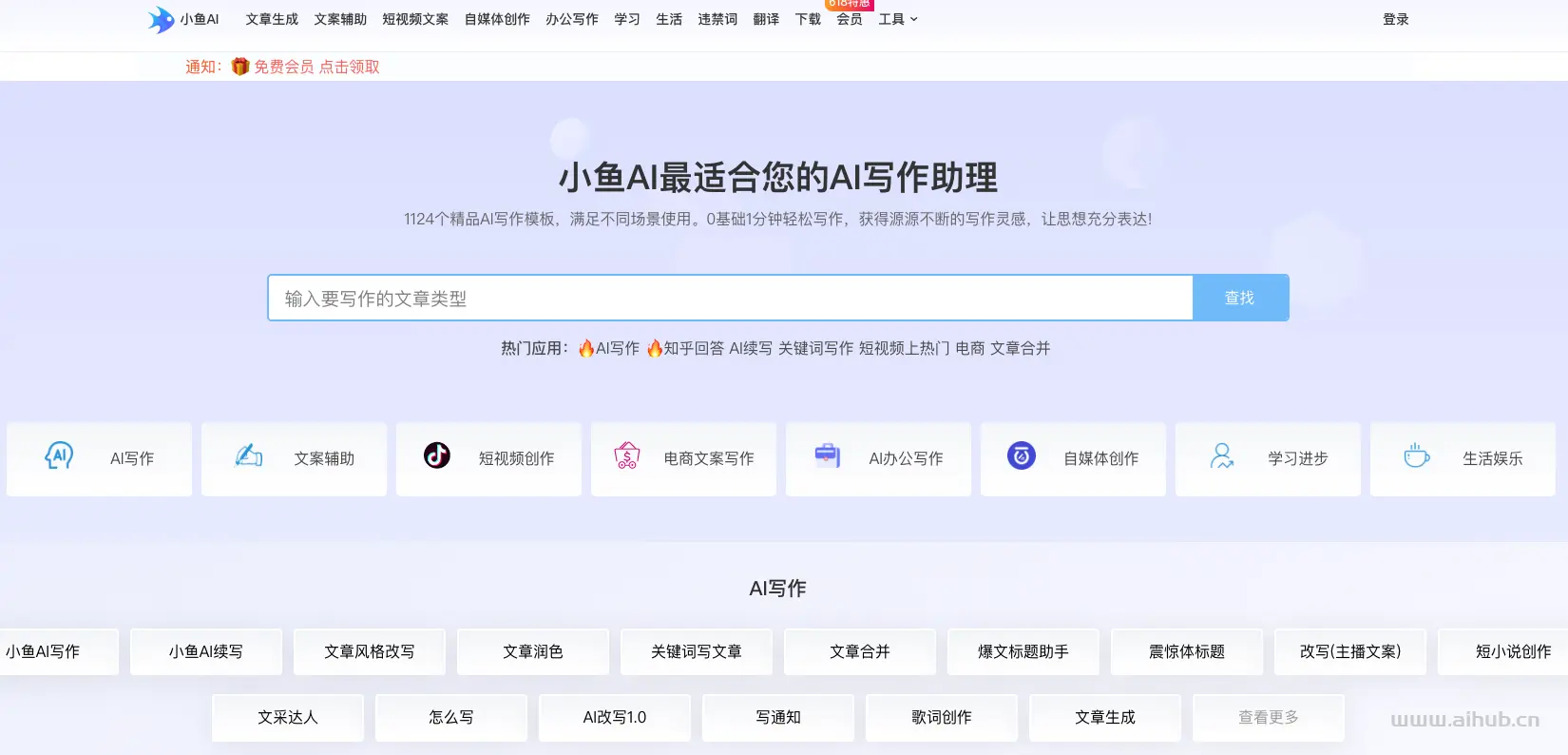Click hot app link 电商
The image size is (1568, 755).
[970, 348]
